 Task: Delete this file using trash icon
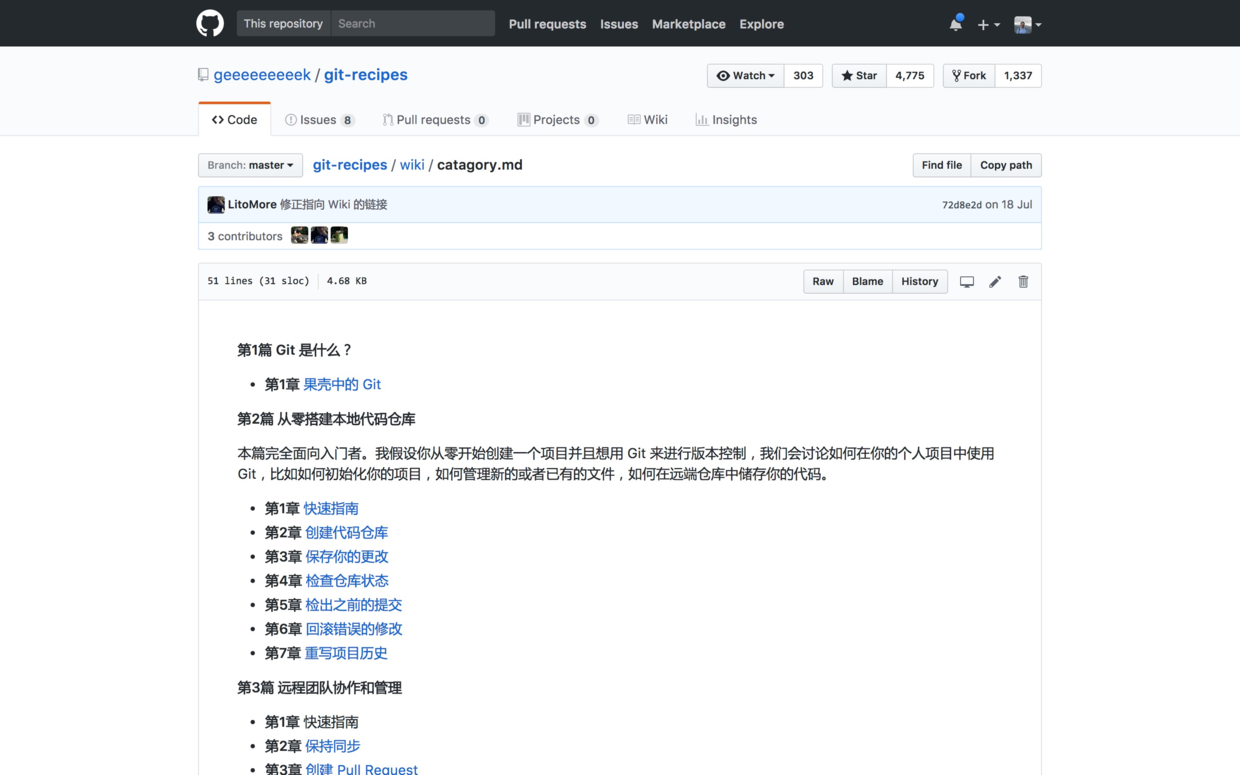click(x=1023, y=282)
